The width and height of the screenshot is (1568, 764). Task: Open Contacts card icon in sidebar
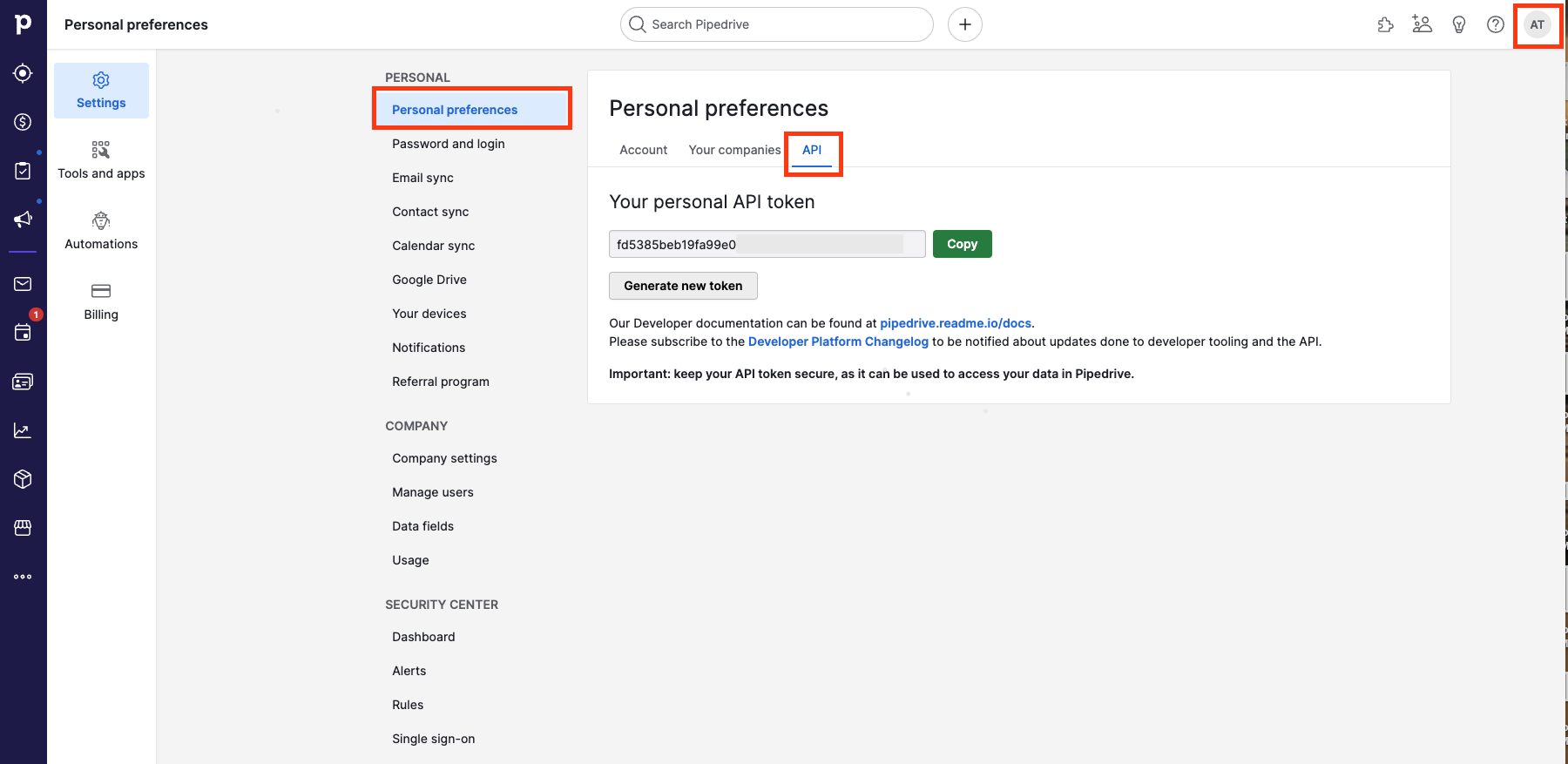[24, 382]
